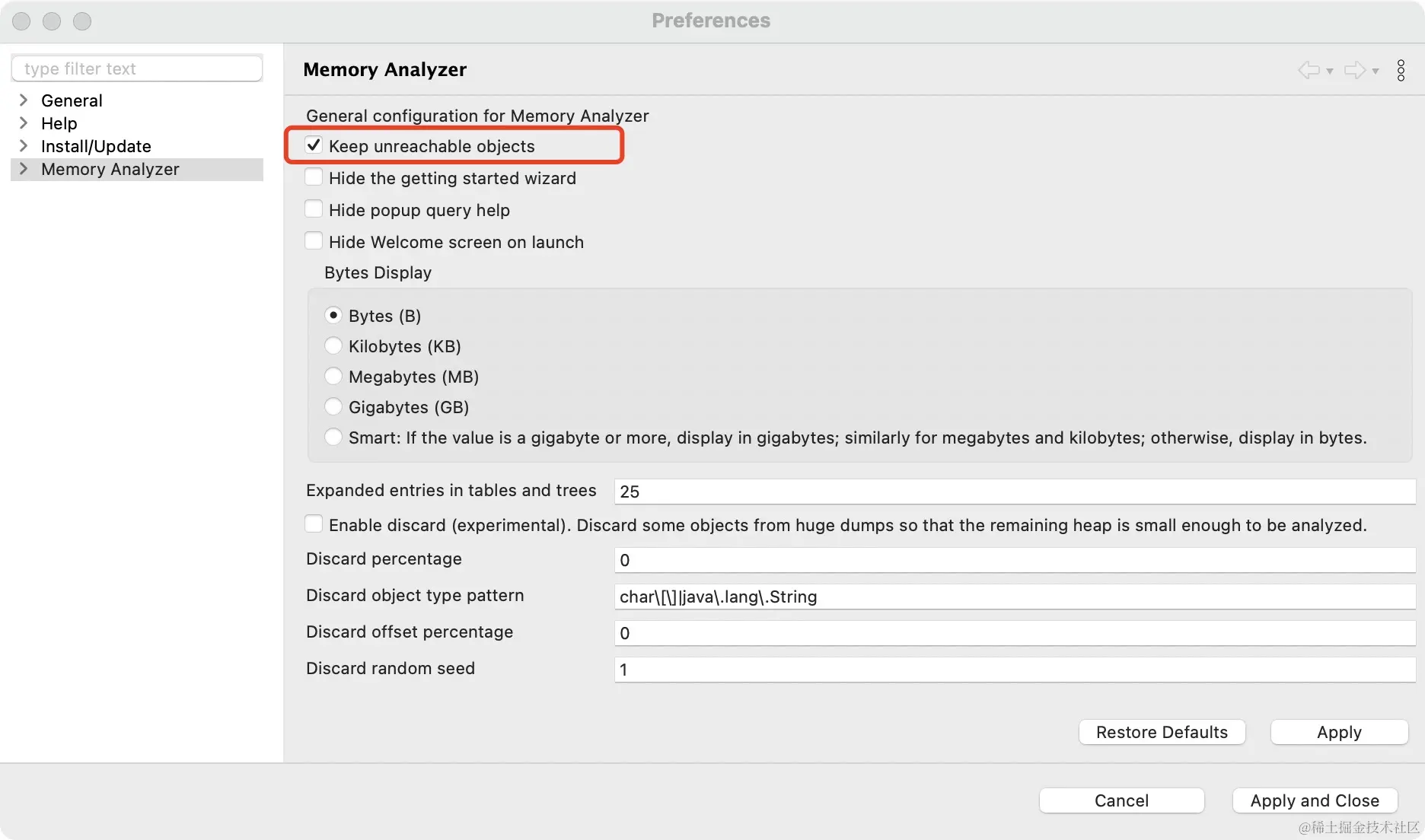Expand the Install/Update tree node
Viewport: 1425px width, 840px height.
click(24, 146)
